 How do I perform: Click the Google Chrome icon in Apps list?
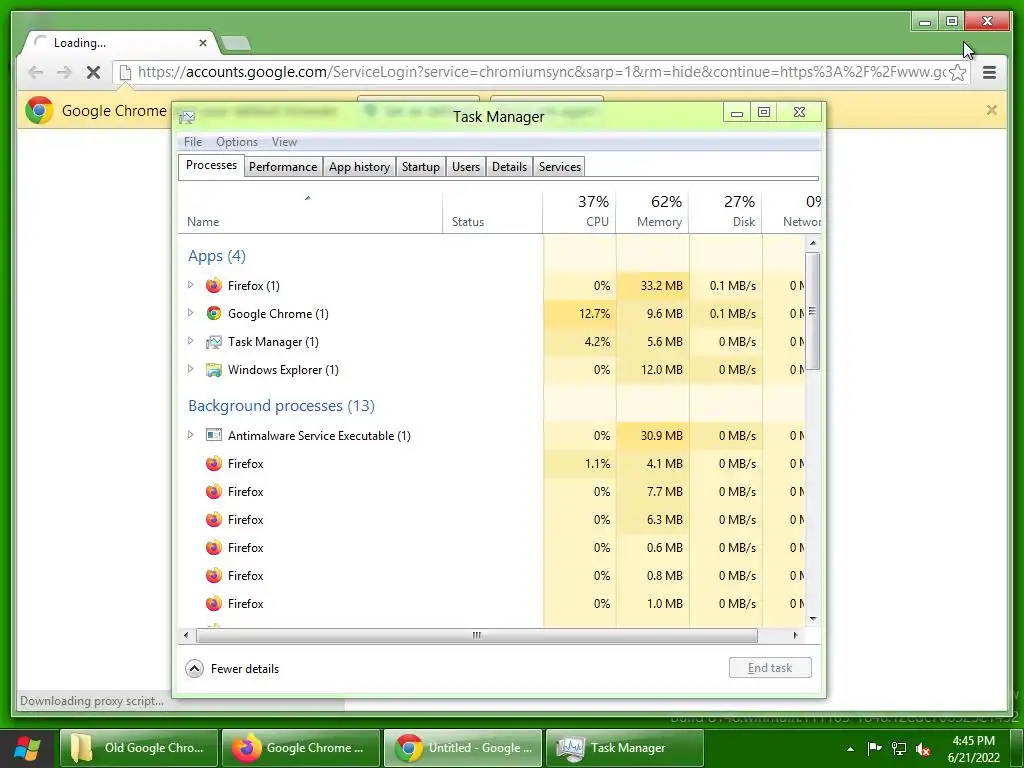click(214, 313)
